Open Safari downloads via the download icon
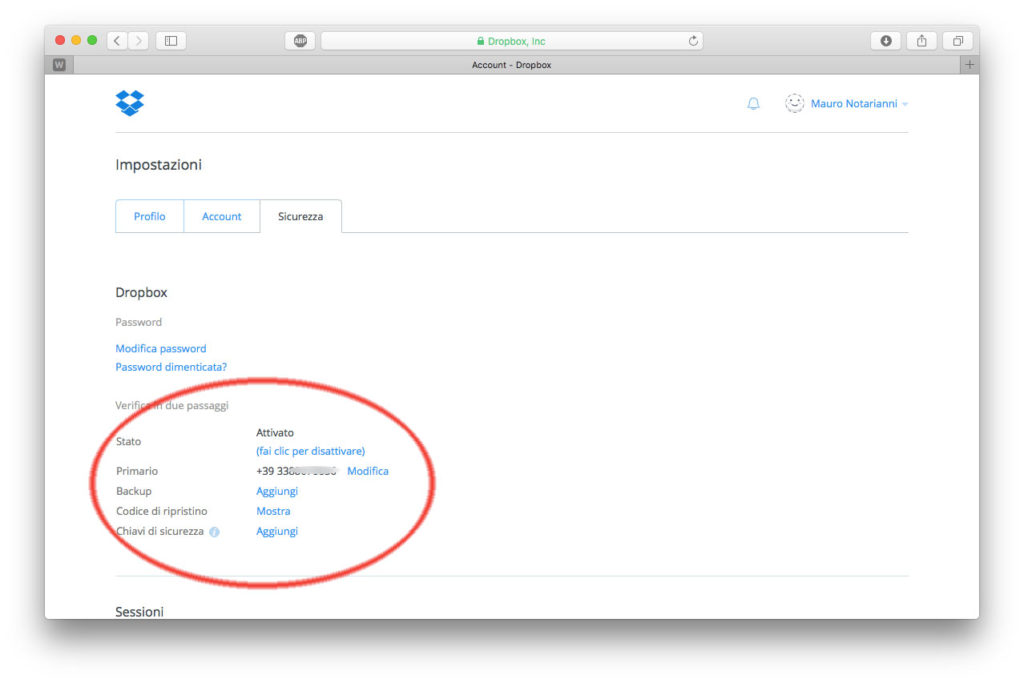Image resolution: width=1024 pixels, height=683 pixels. point(884,40)
